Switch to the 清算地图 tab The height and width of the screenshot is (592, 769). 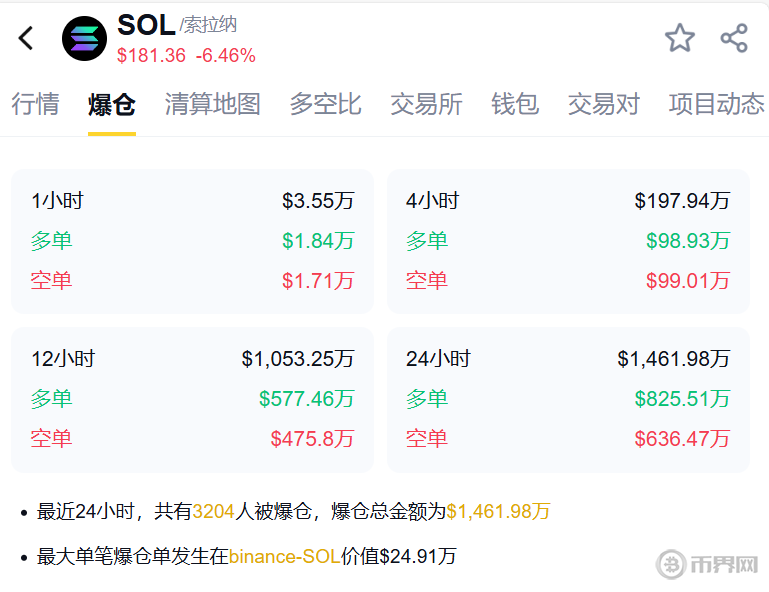tap(212, 104)
